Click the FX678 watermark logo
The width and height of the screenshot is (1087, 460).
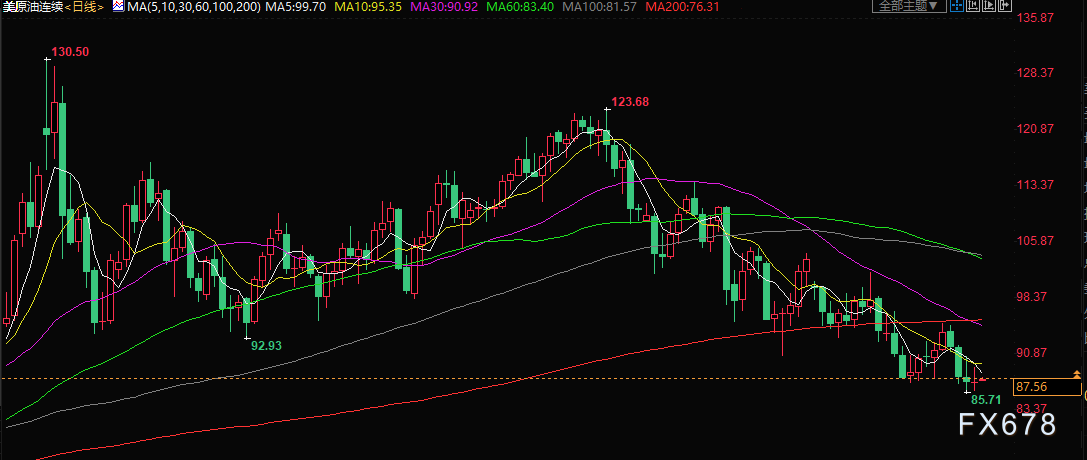(x=1008, y=424)
